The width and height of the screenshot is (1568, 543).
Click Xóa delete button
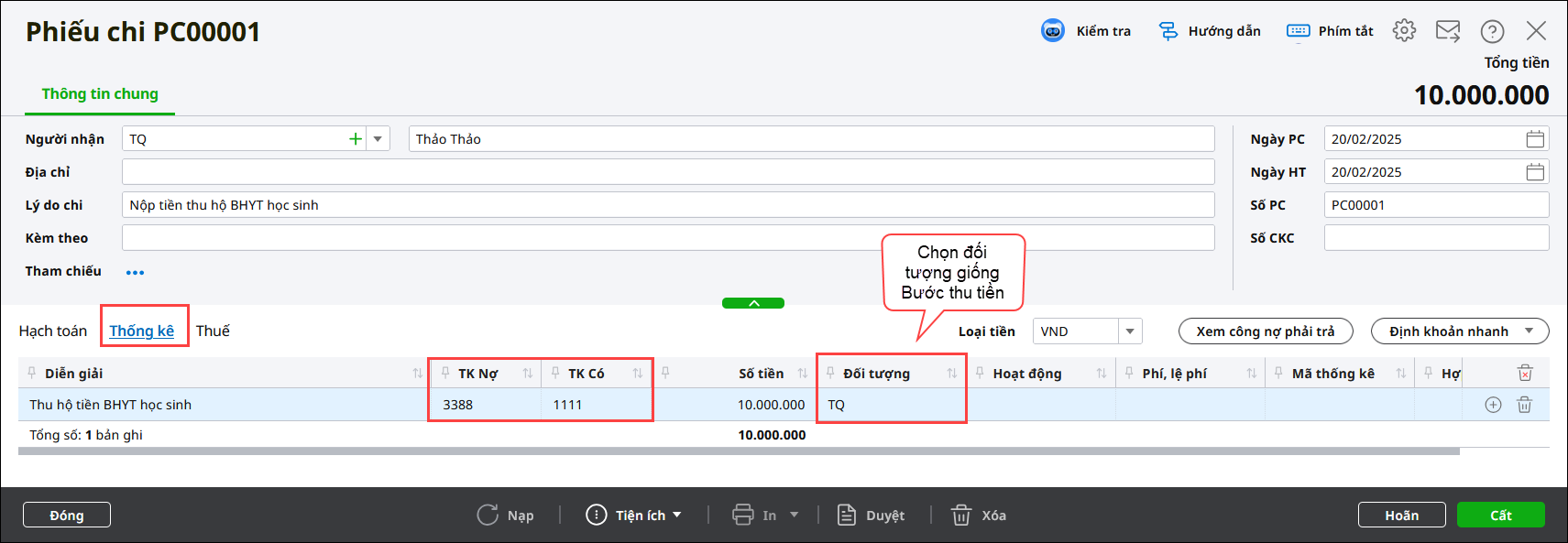coord(978,515)
